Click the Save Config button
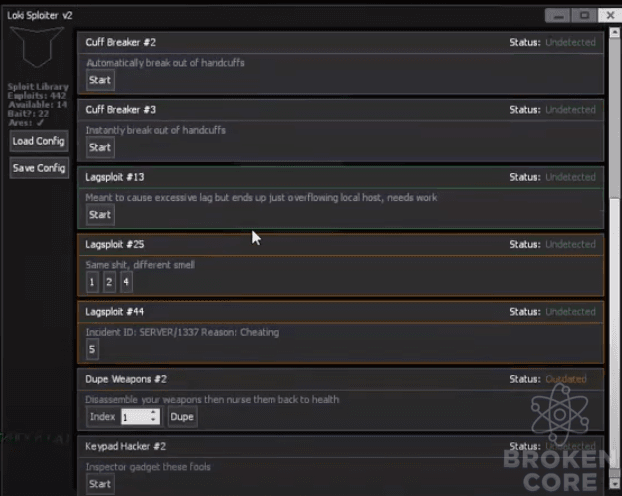 click(x=38, y=168)
